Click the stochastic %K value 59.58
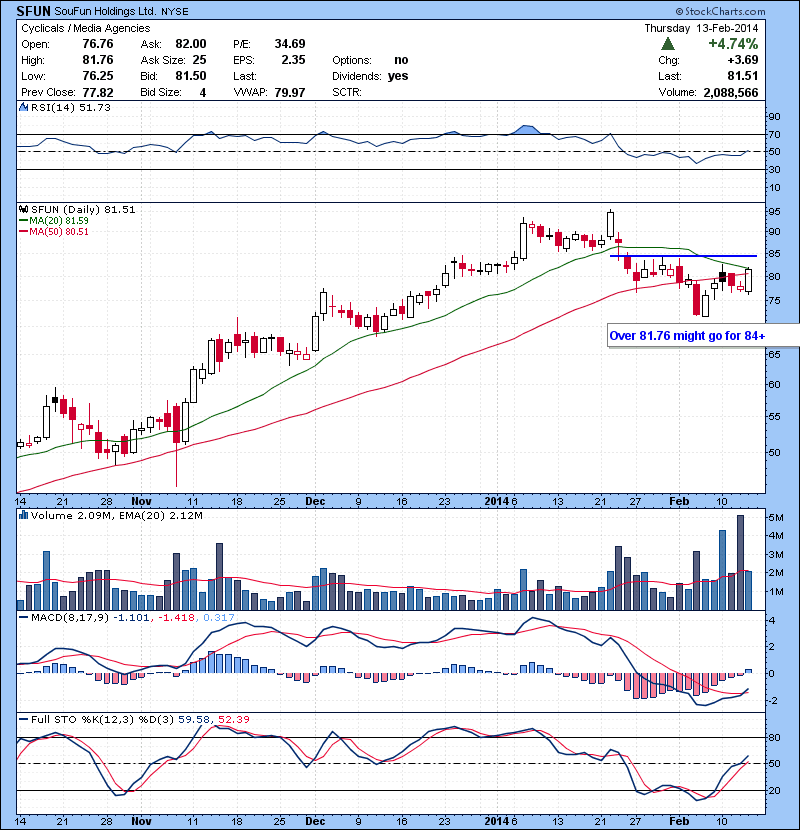800x830 pixels. (194, 719)
